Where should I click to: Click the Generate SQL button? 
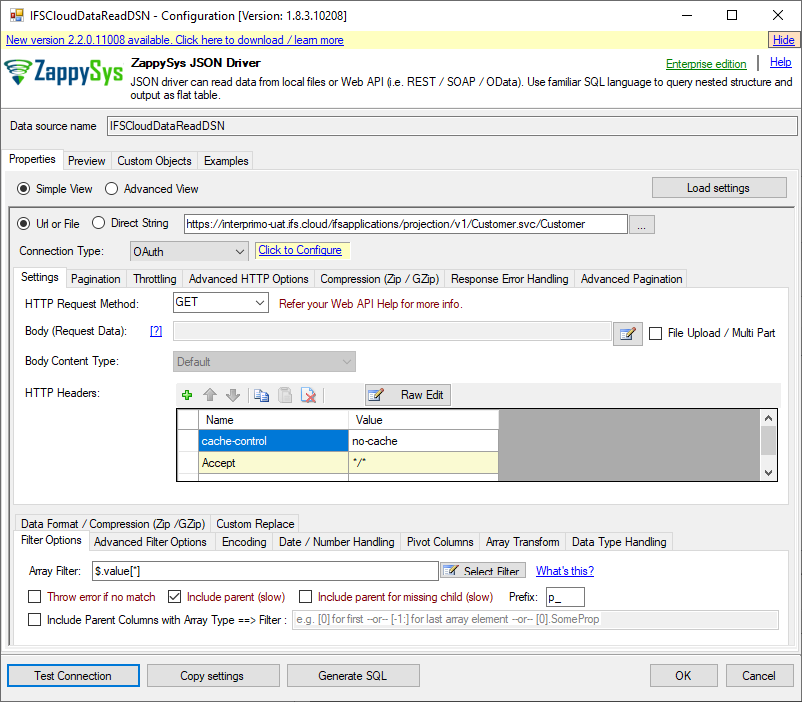pyautogui.click(x=353, y=676)
